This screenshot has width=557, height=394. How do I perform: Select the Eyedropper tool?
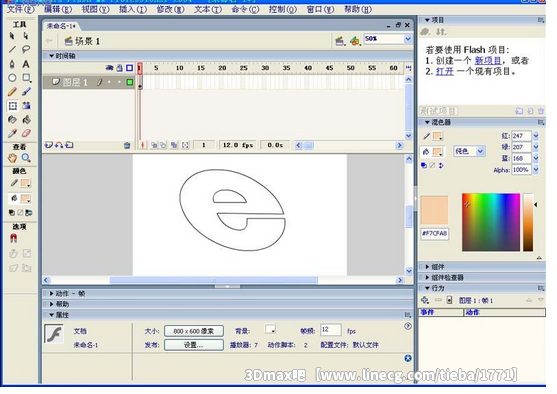[12, 133]
